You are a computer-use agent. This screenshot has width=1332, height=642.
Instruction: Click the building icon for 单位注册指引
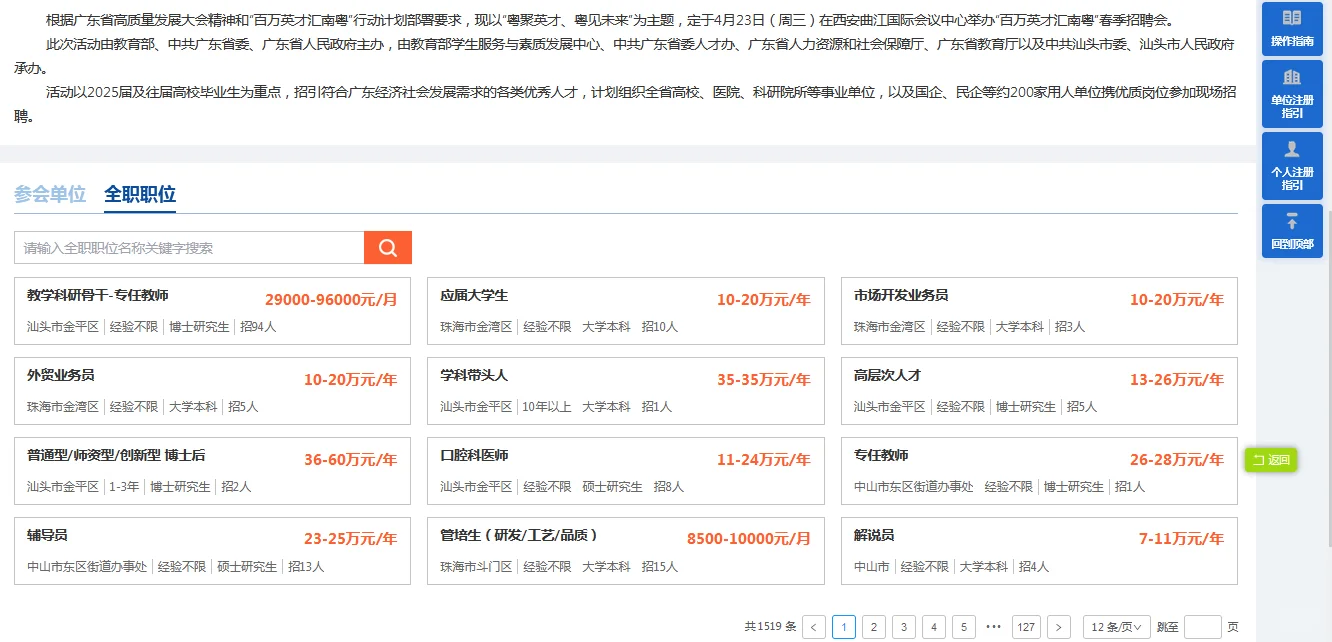[x=1291, y=76]
